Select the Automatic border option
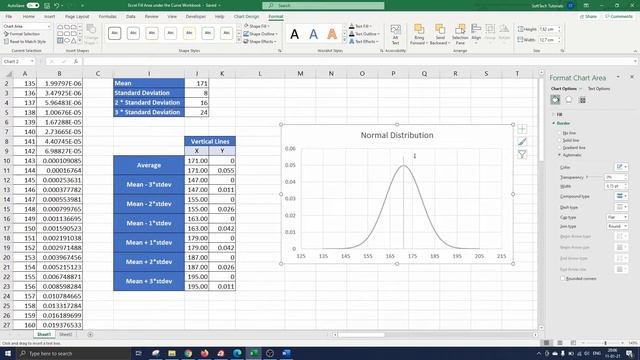This screenshot has height=360, width=640. pyautogui.click(x=570, y=155)
